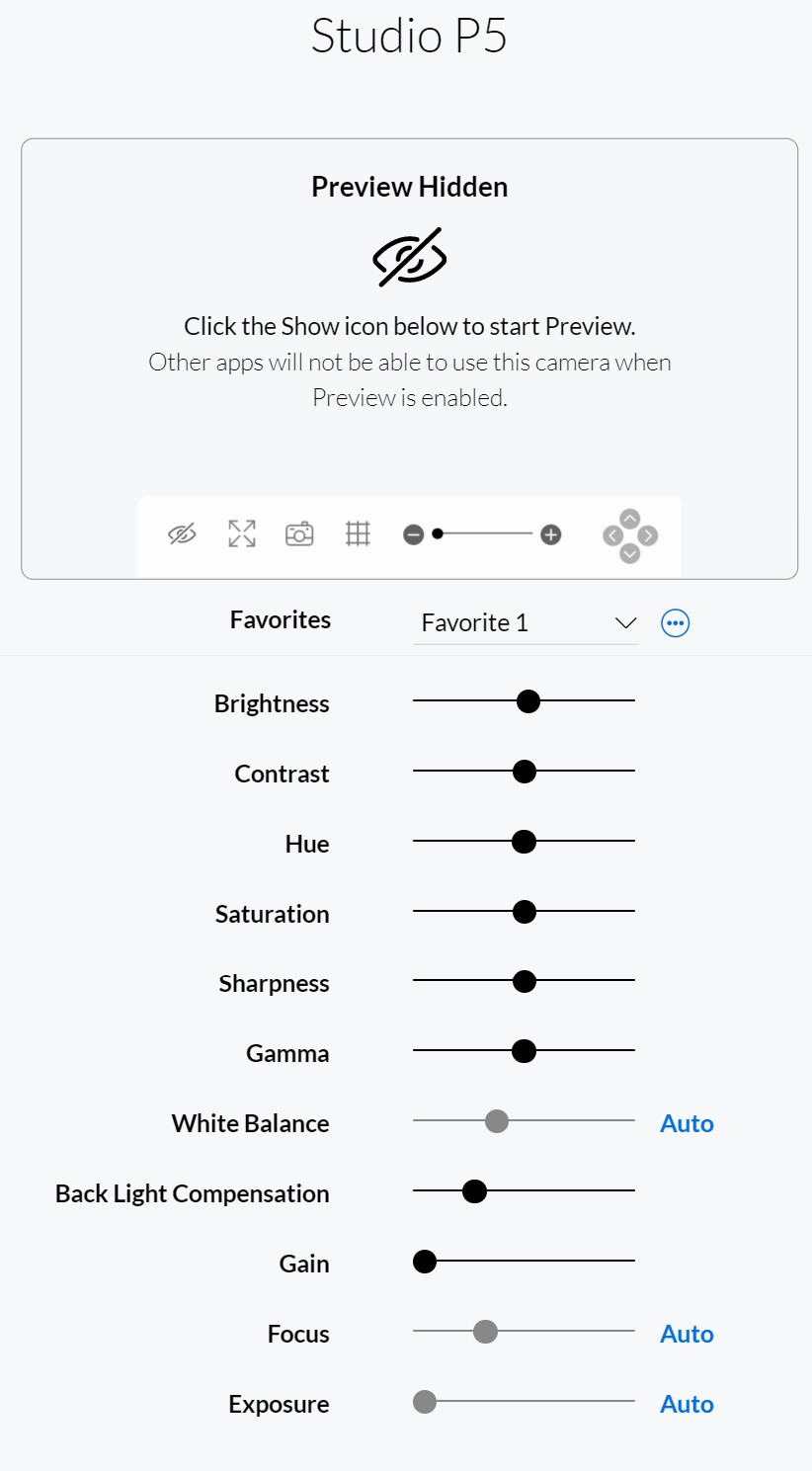
Task: Click the Brightness slider handle
Action: coord(528,701)
